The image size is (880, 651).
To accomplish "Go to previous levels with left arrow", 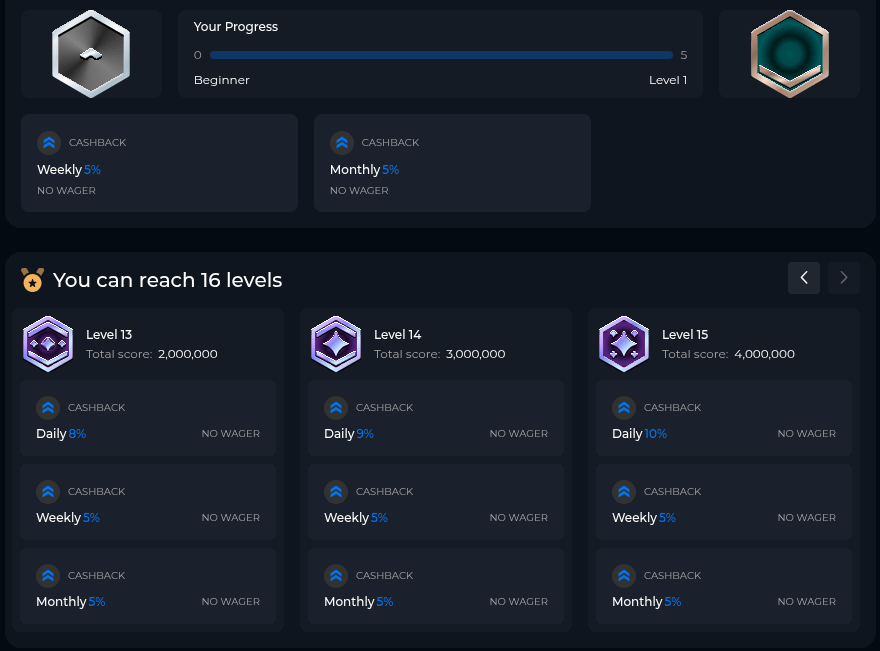I will [x=804, y=278].
